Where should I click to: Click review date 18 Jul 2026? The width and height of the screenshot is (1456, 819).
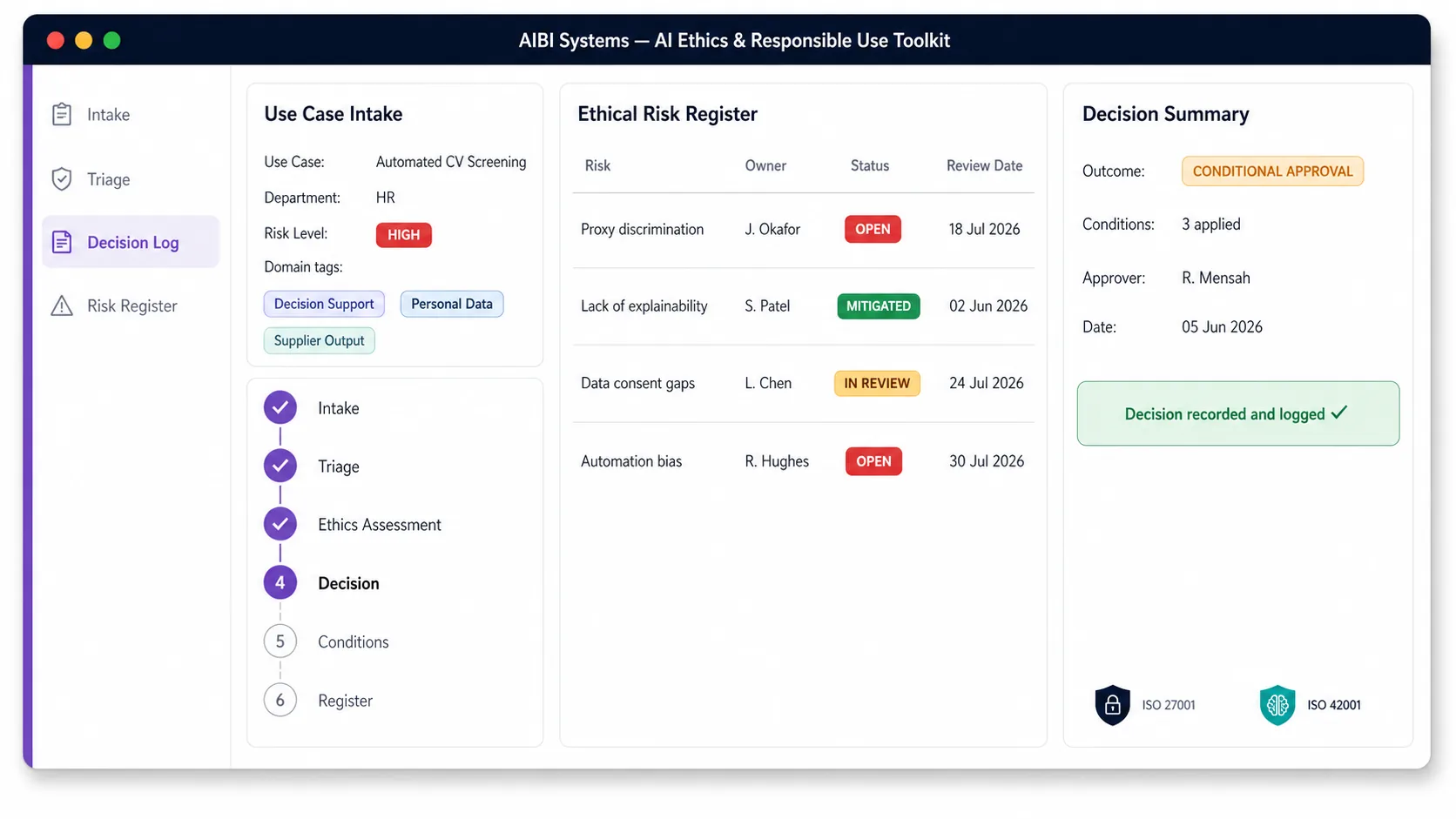pos(984,229)
